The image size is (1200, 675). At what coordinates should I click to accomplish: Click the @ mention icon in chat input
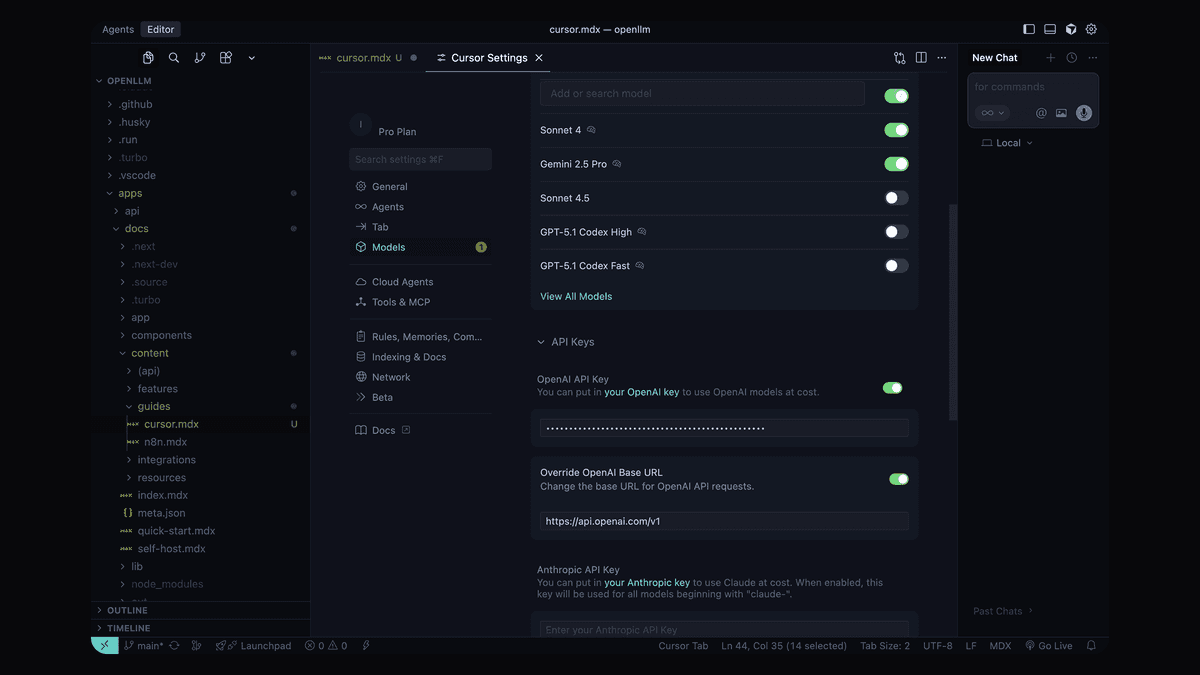pos(1040,113)
